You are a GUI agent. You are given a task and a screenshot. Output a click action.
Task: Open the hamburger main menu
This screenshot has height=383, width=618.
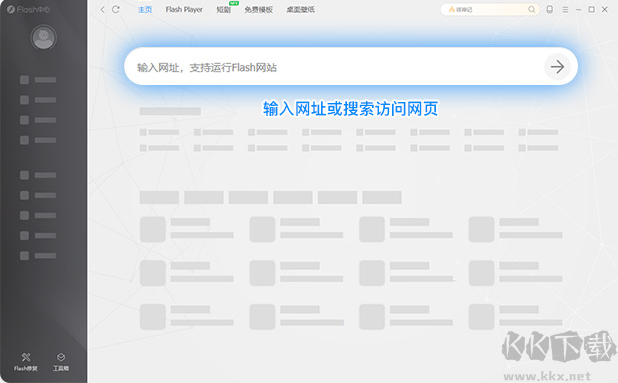pos(565,9)
